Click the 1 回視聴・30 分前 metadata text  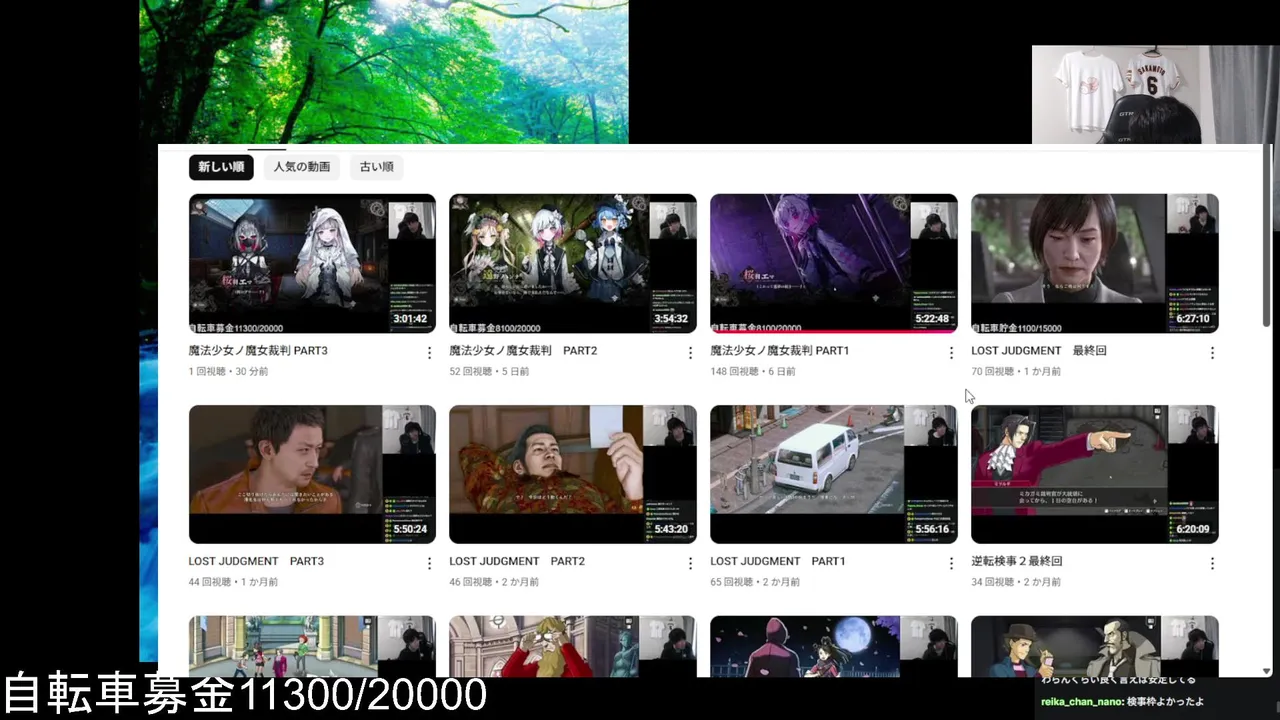(228, 371)
